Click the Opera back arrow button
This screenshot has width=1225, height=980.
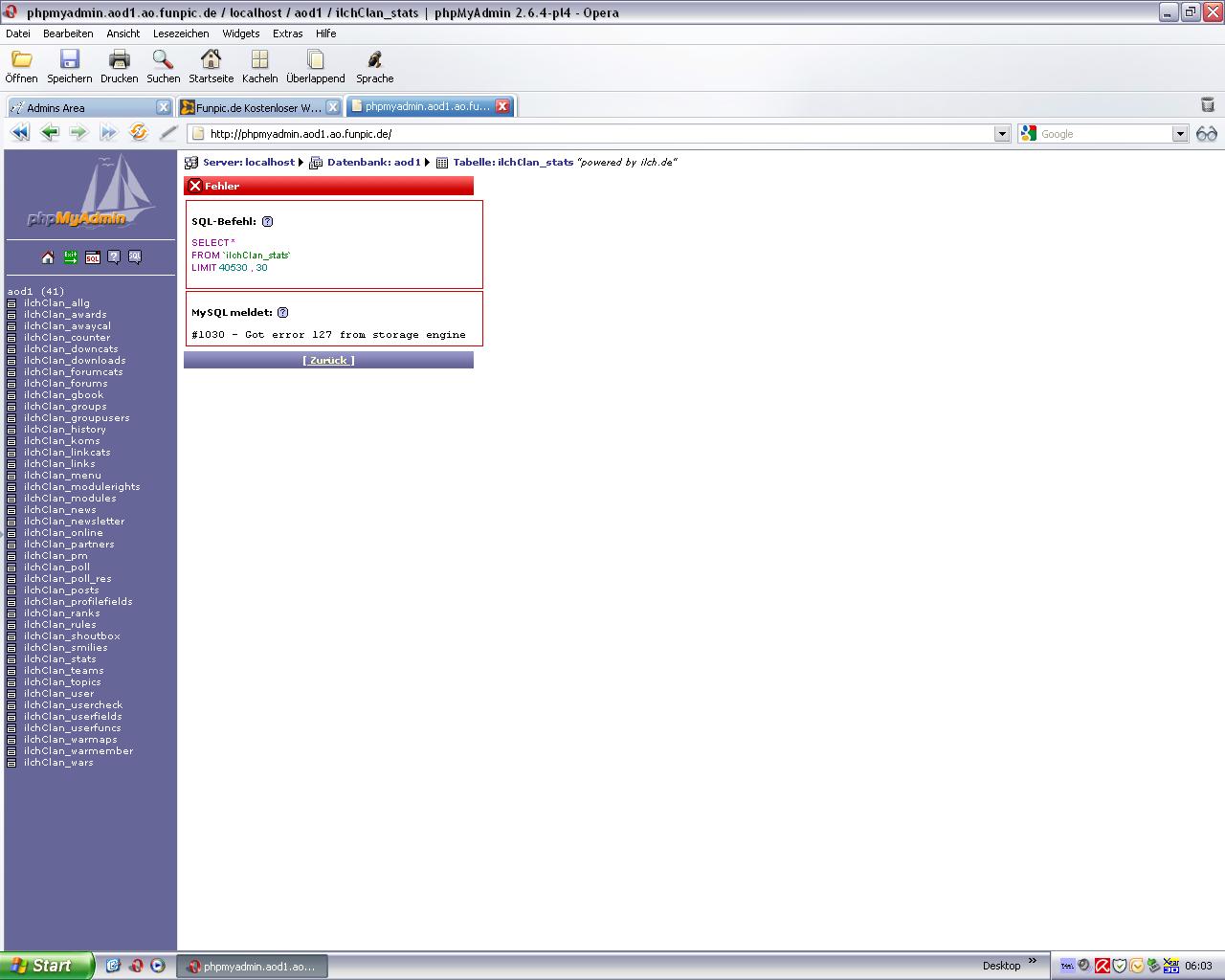point(50,133)
